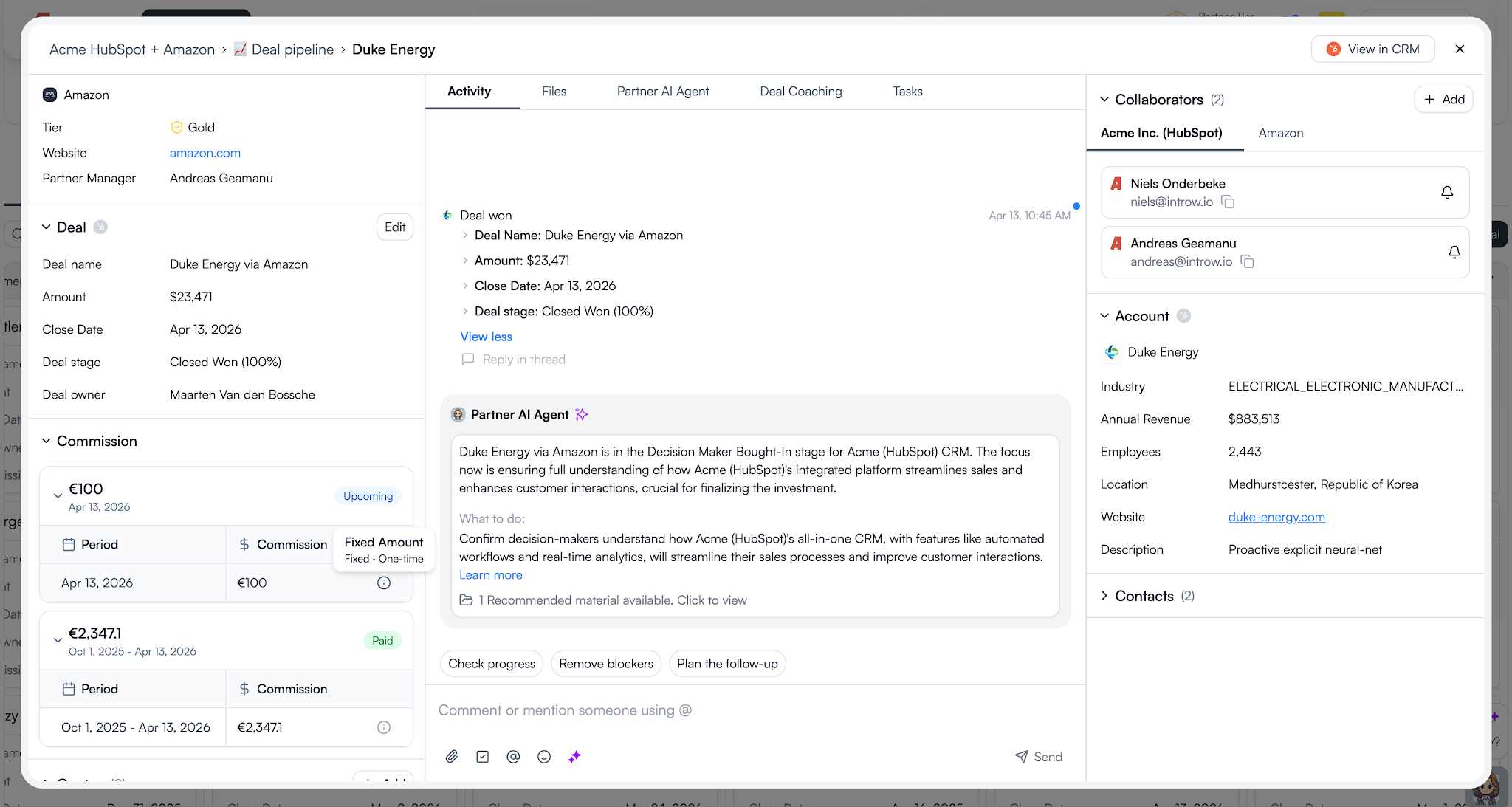
Task: Click the Partner AI Agent avatar icon
Action: point(458,415)
